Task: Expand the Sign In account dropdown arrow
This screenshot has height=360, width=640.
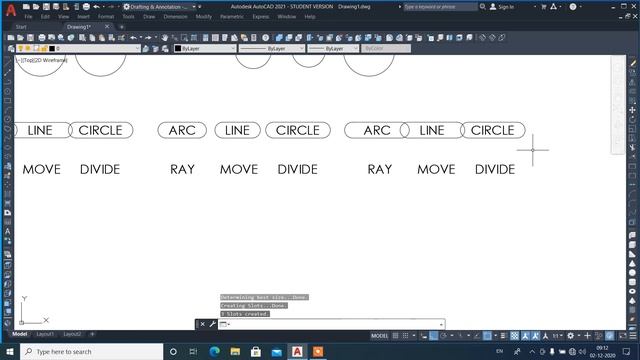Action: pos(535,7)
